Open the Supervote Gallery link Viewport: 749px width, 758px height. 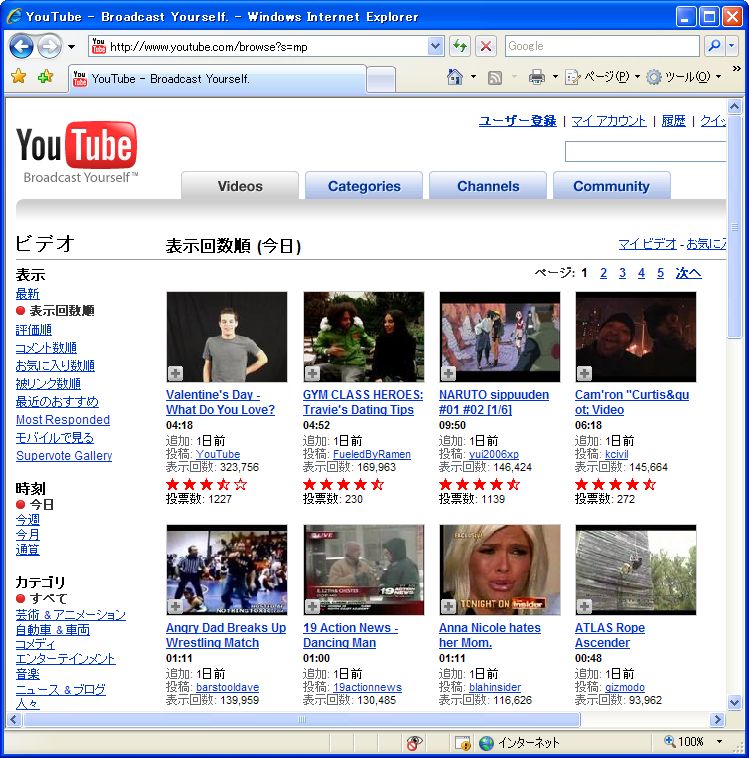pyautogui.click(x=64, y=455)
